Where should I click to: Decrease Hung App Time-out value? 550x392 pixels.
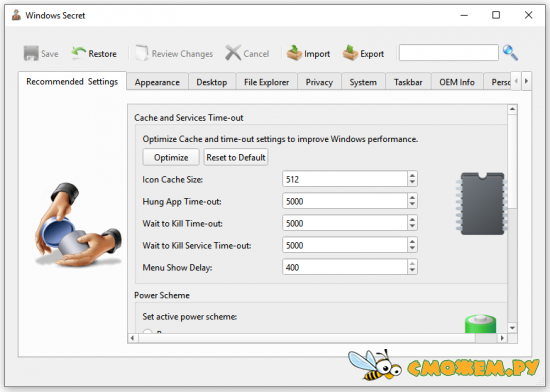[x=412, y=205]
